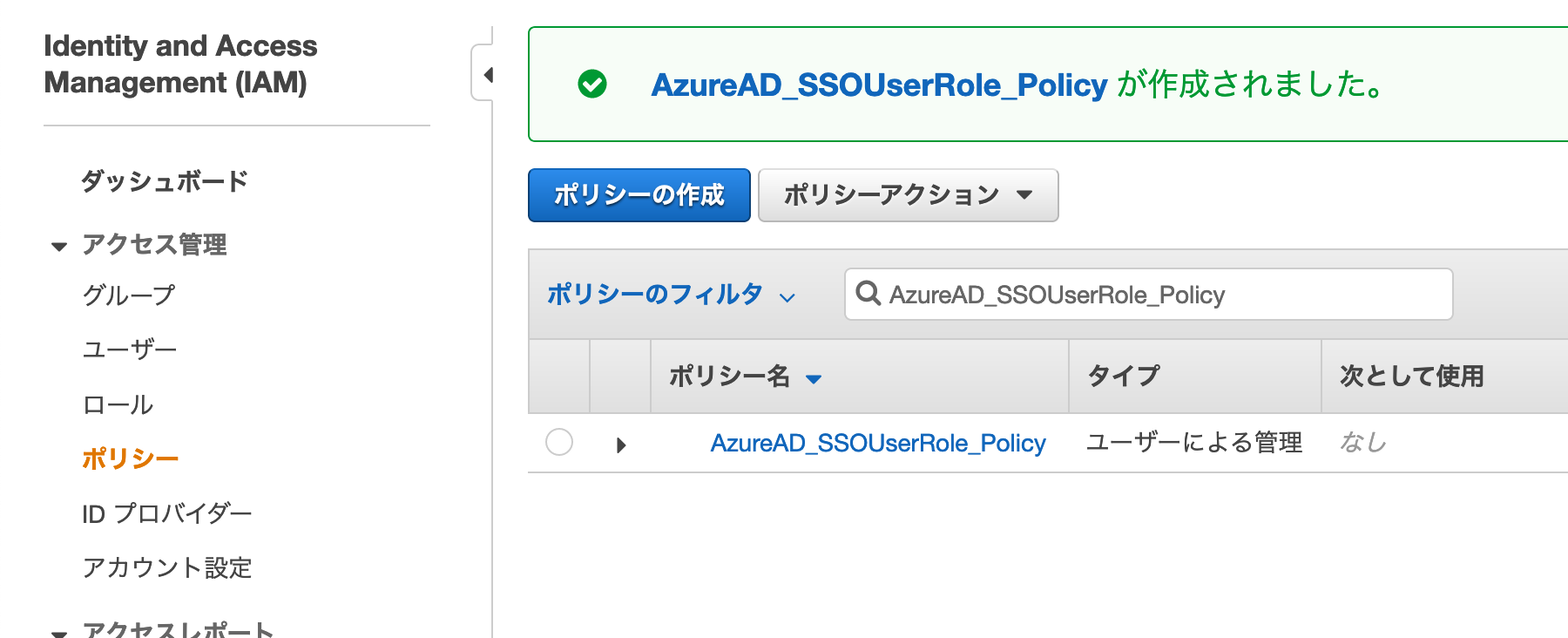Screen dimensions: 1568x638
Task: Sort by ポリシー名 column arrow
Action: tap(814, 379)
